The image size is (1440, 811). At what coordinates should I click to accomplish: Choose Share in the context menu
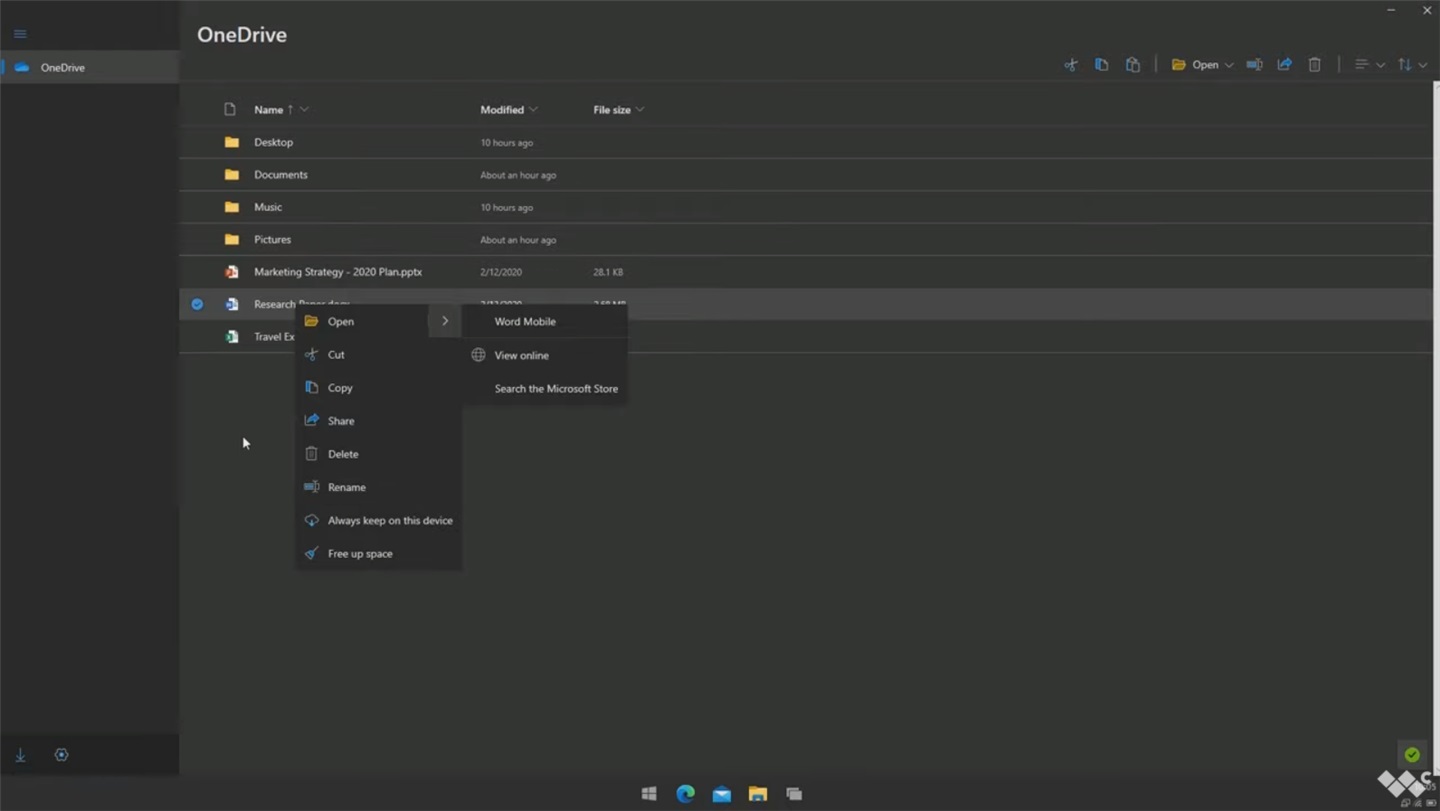(x=378, y=420)
